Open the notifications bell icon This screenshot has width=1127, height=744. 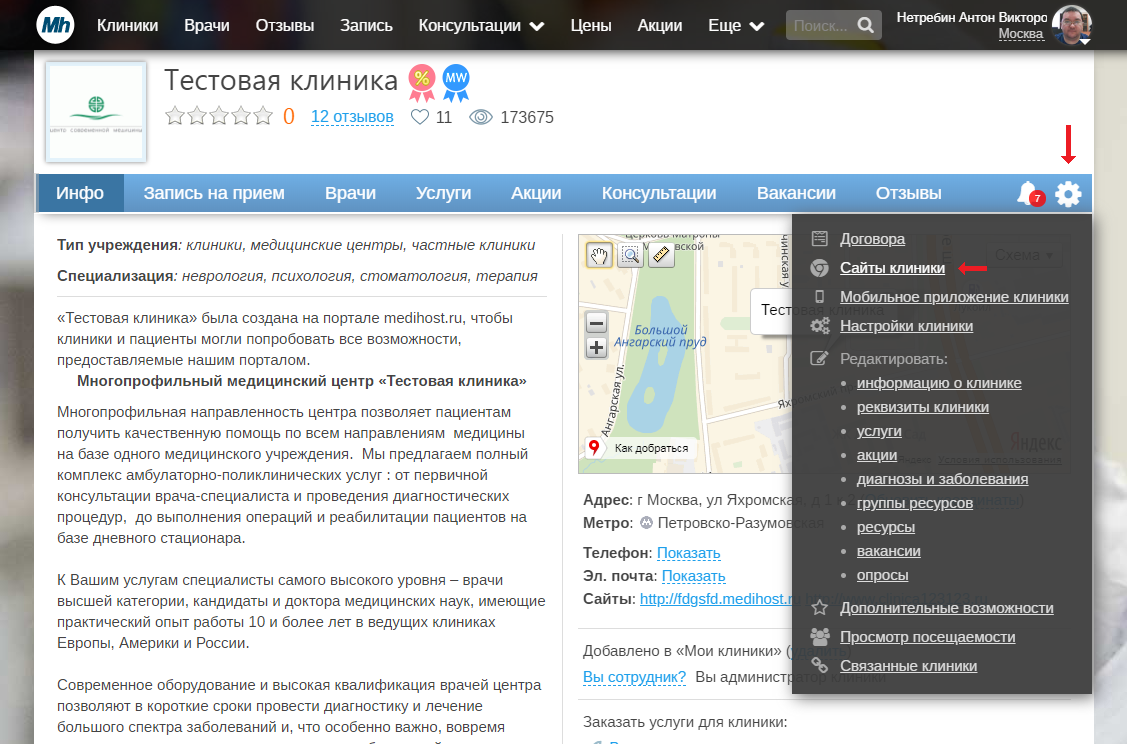pos(1029,193)
